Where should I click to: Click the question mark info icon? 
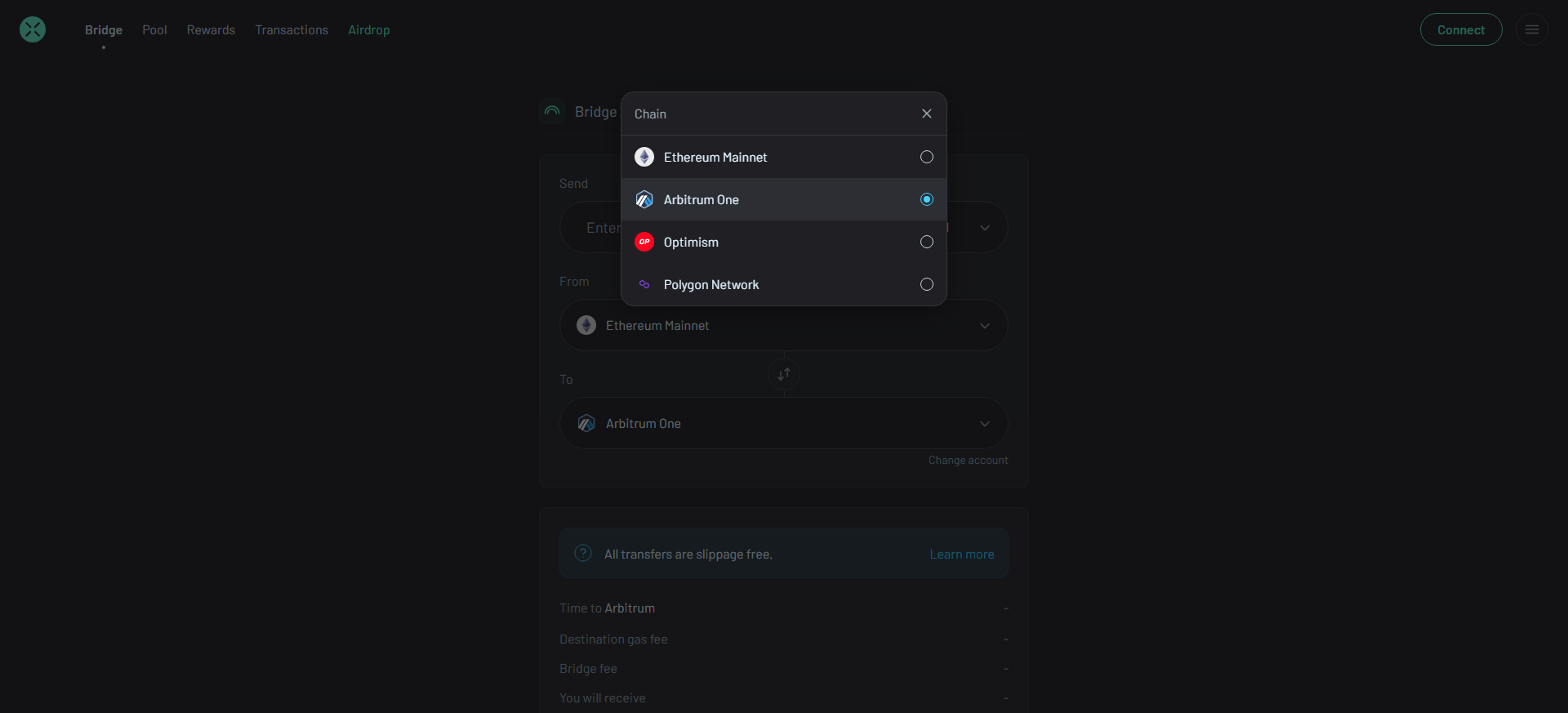tap(583, 553)
